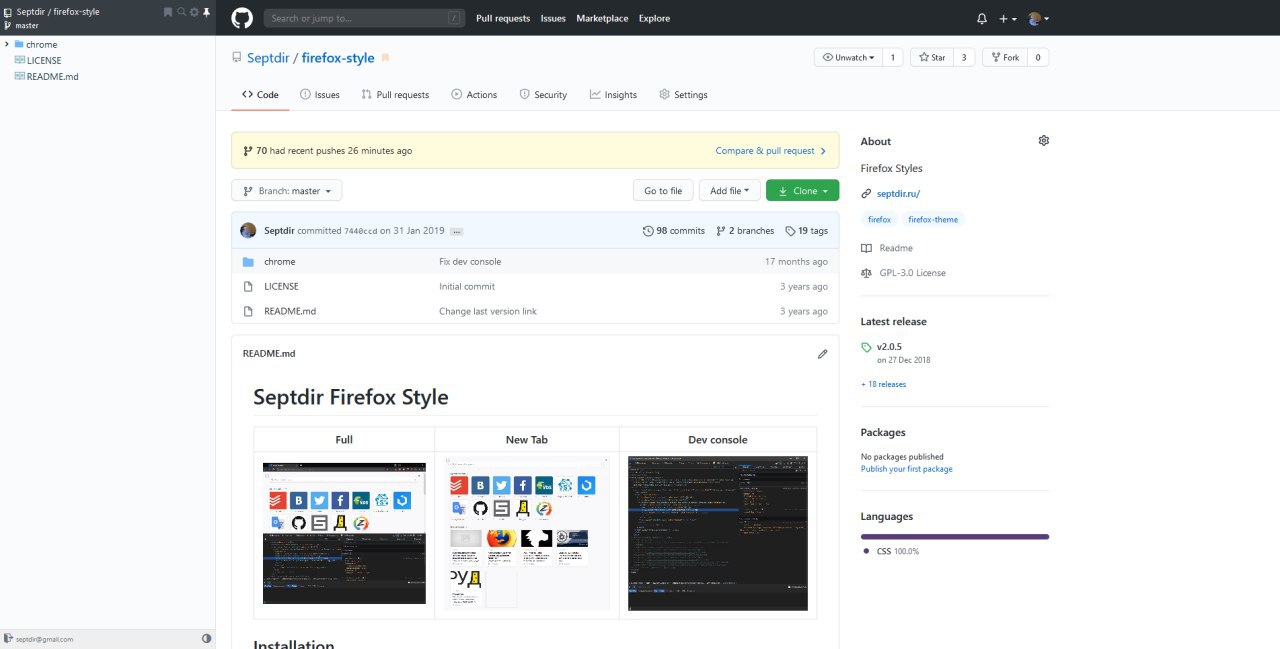The width and height of the screenshot is (1280, 649).
Task: Open Octotree sidebar settings gear
Action: pyautogui.click(x=194, y=12)
